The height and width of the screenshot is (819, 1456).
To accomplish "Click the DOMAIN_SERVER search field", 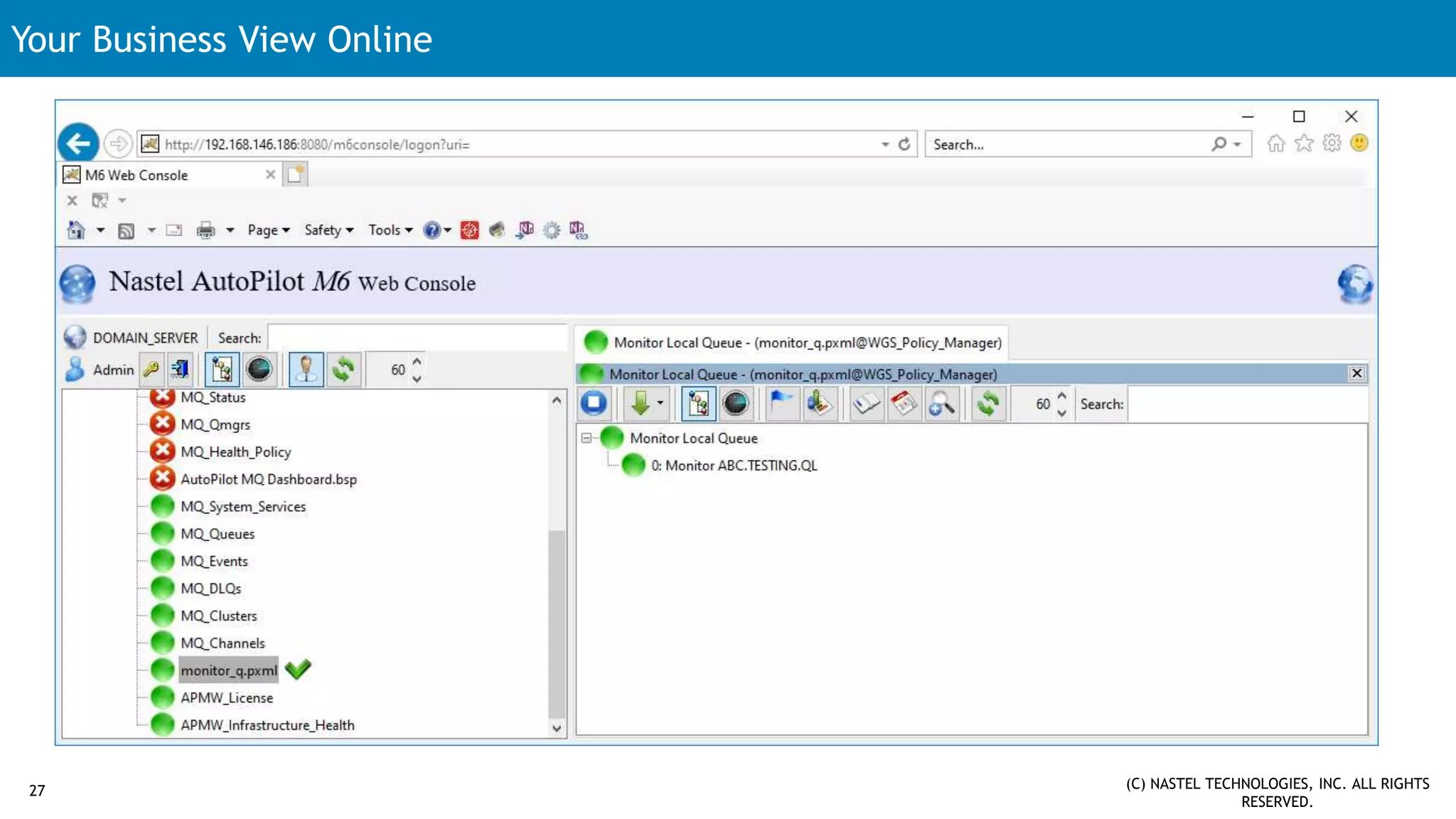I will point(417,338).
